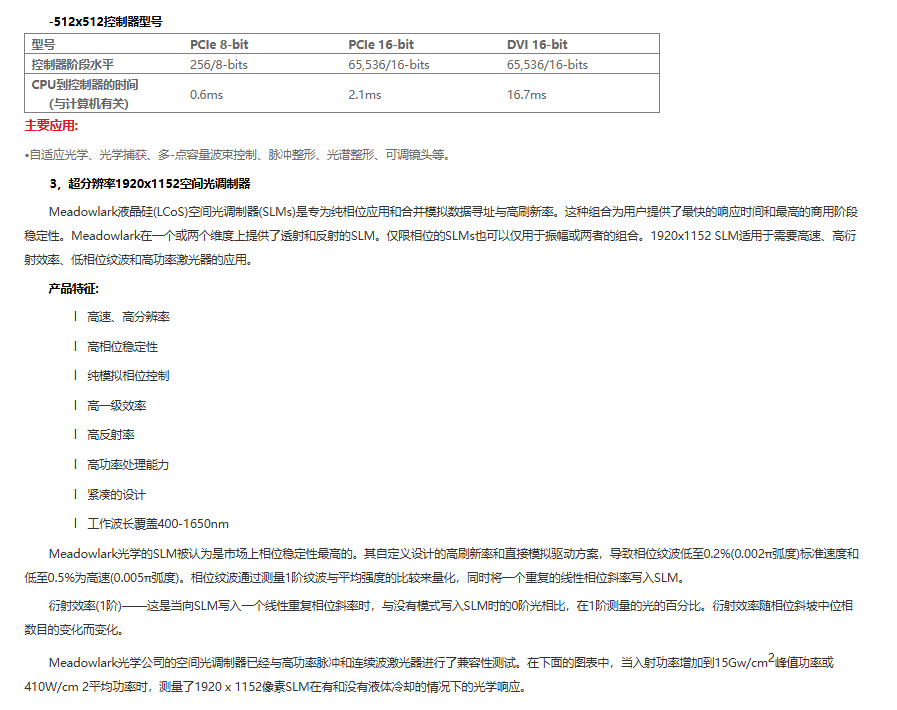Image resolution: width=897 pixels, height=710 pixels.
Task: Click the "PCIe 16-bit" table column header
Action: [x=381, y=45]
